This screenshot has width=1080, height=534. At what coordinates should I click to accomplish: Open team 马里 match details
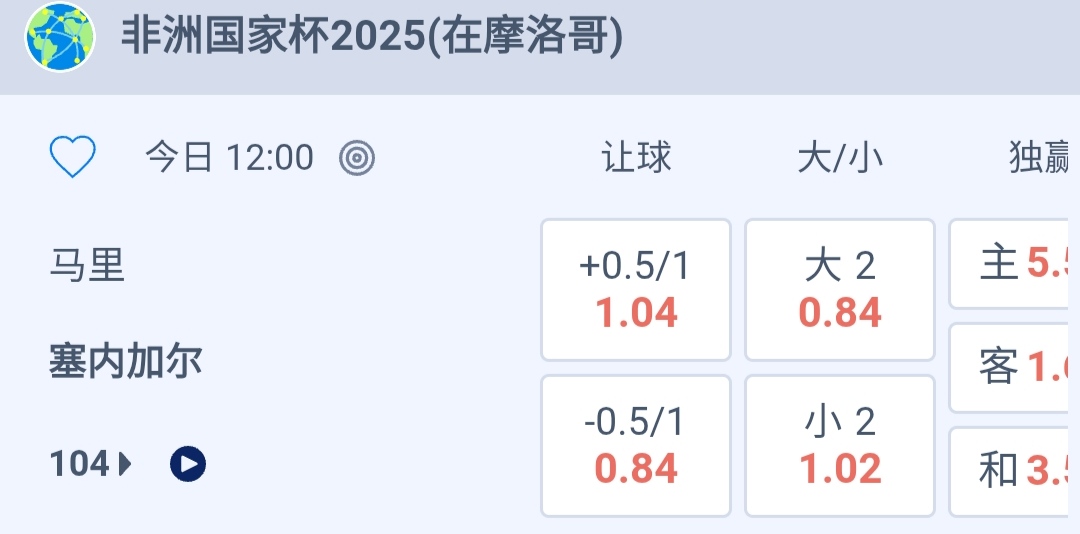(87, 266)
